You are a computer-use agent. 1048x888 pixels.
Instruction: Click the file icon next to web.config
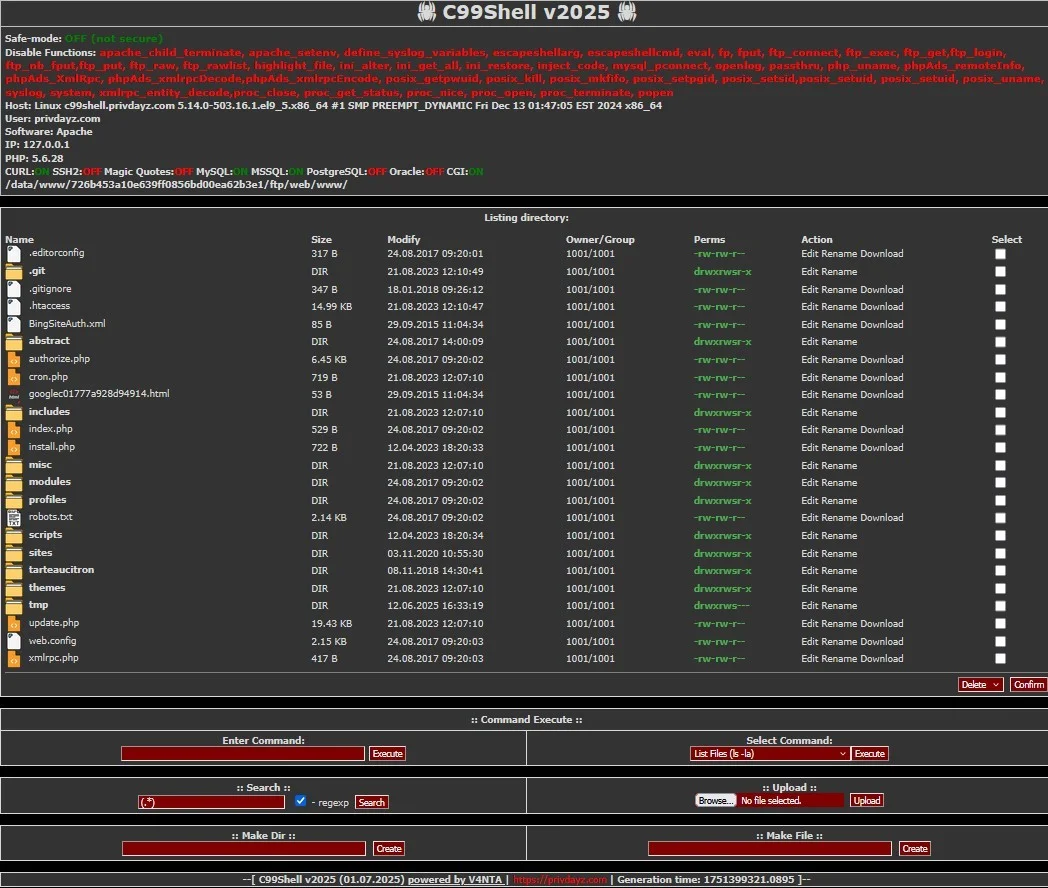click(13, 640)
